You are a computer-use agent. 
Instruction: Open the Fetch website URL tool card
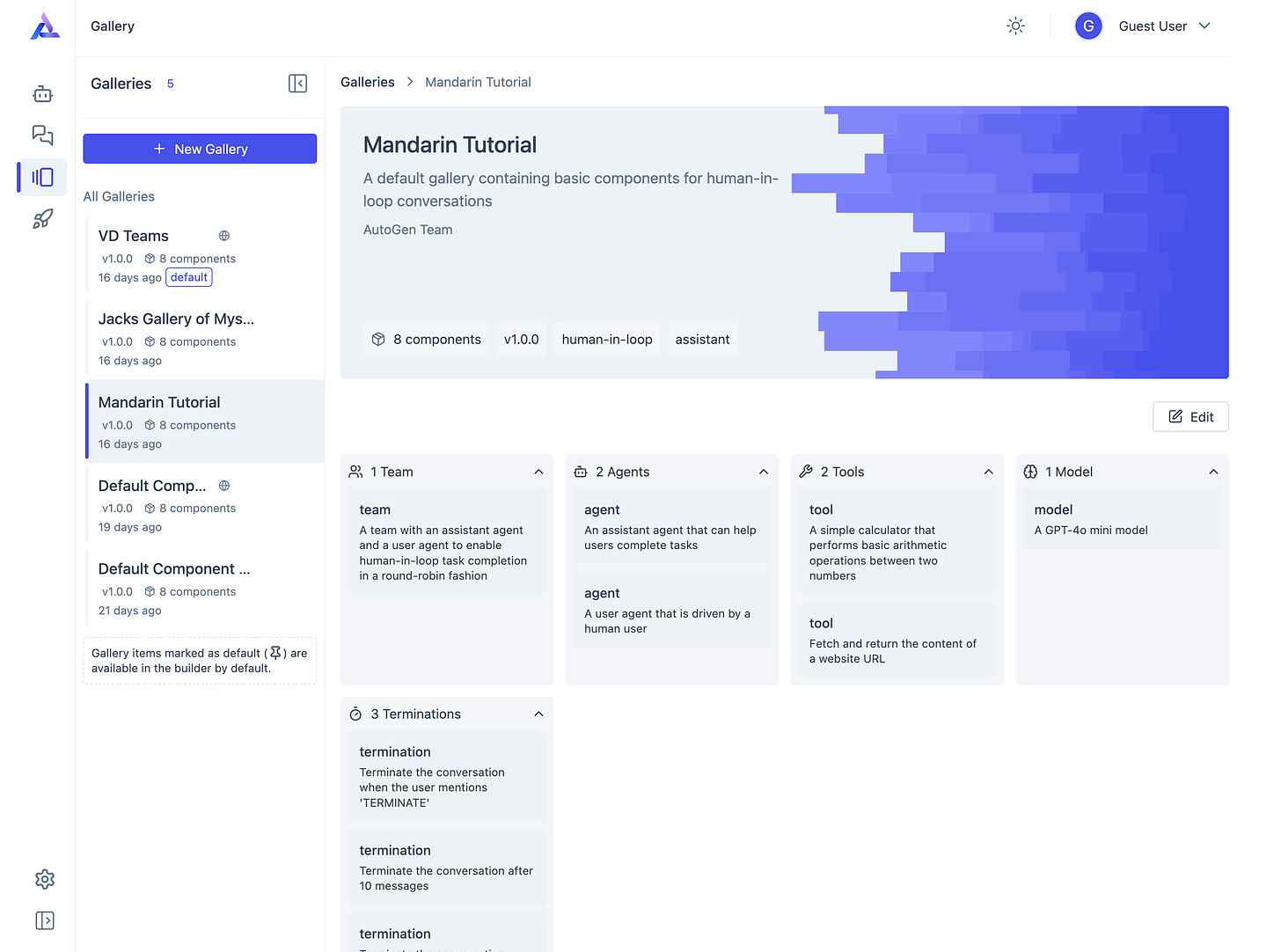pos(897,640)
